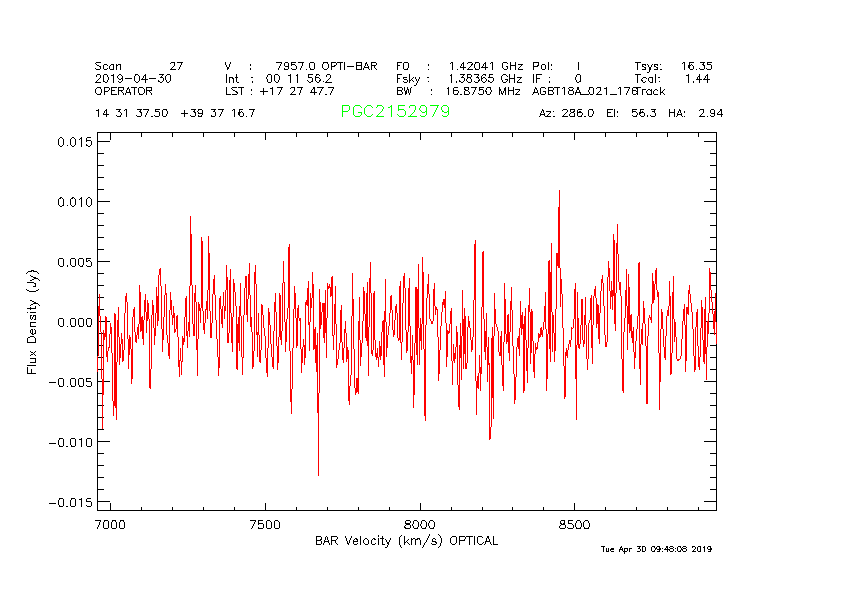Screen dimensions: 842x595
Task: Click the 0.000 flux tick label
Action: 73,322
